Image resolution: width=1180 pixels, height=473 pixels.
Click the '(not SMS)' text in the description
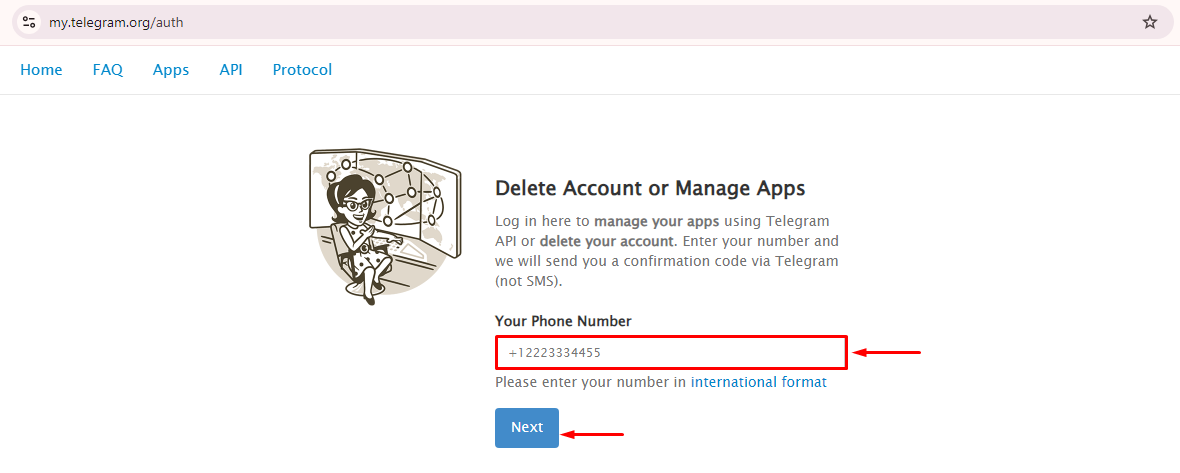coord(529,281)
